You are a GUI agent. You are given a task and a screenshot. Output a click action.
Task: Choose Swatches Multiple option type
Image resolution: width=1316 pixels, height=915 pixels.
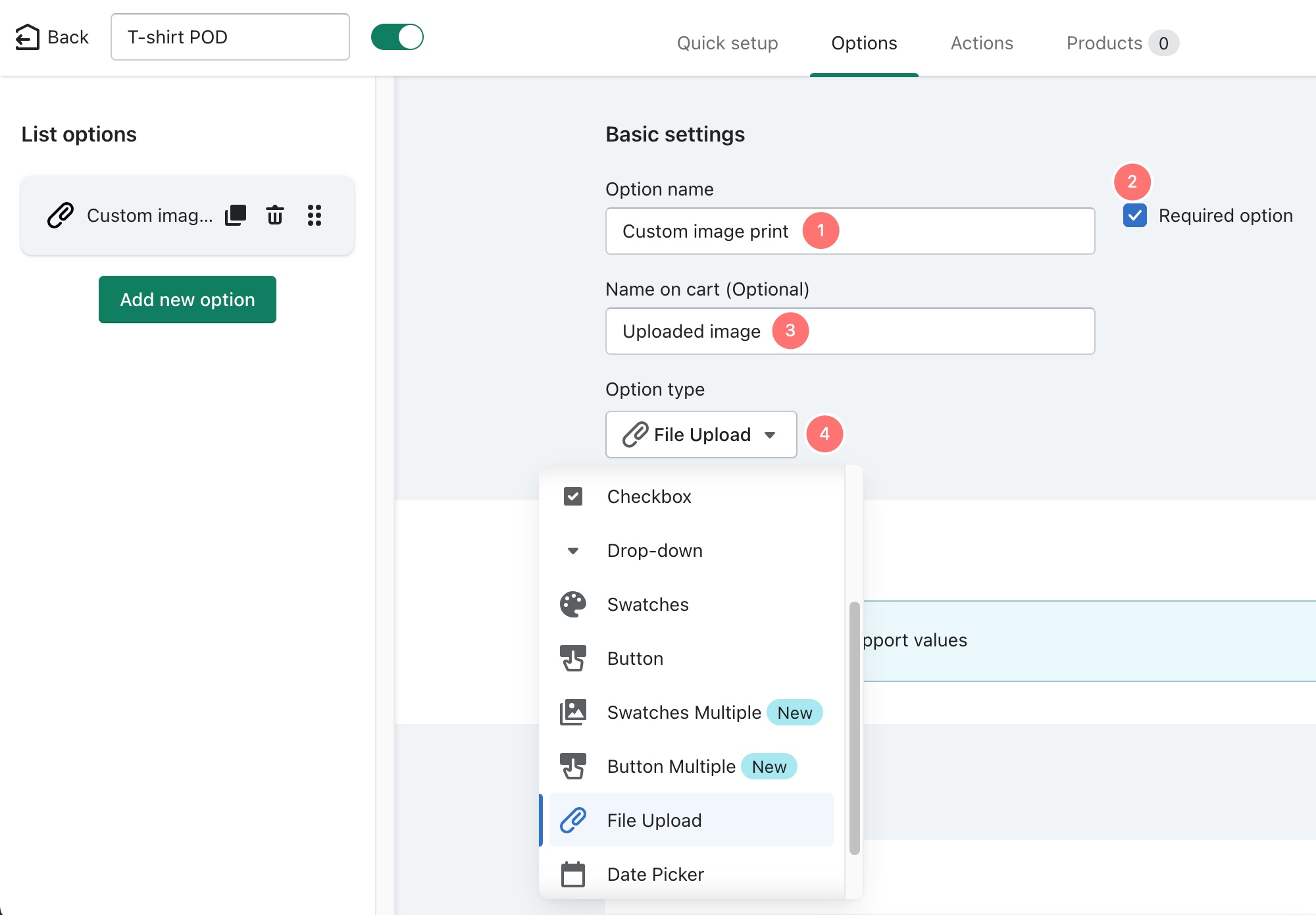(x=692, y=712)
